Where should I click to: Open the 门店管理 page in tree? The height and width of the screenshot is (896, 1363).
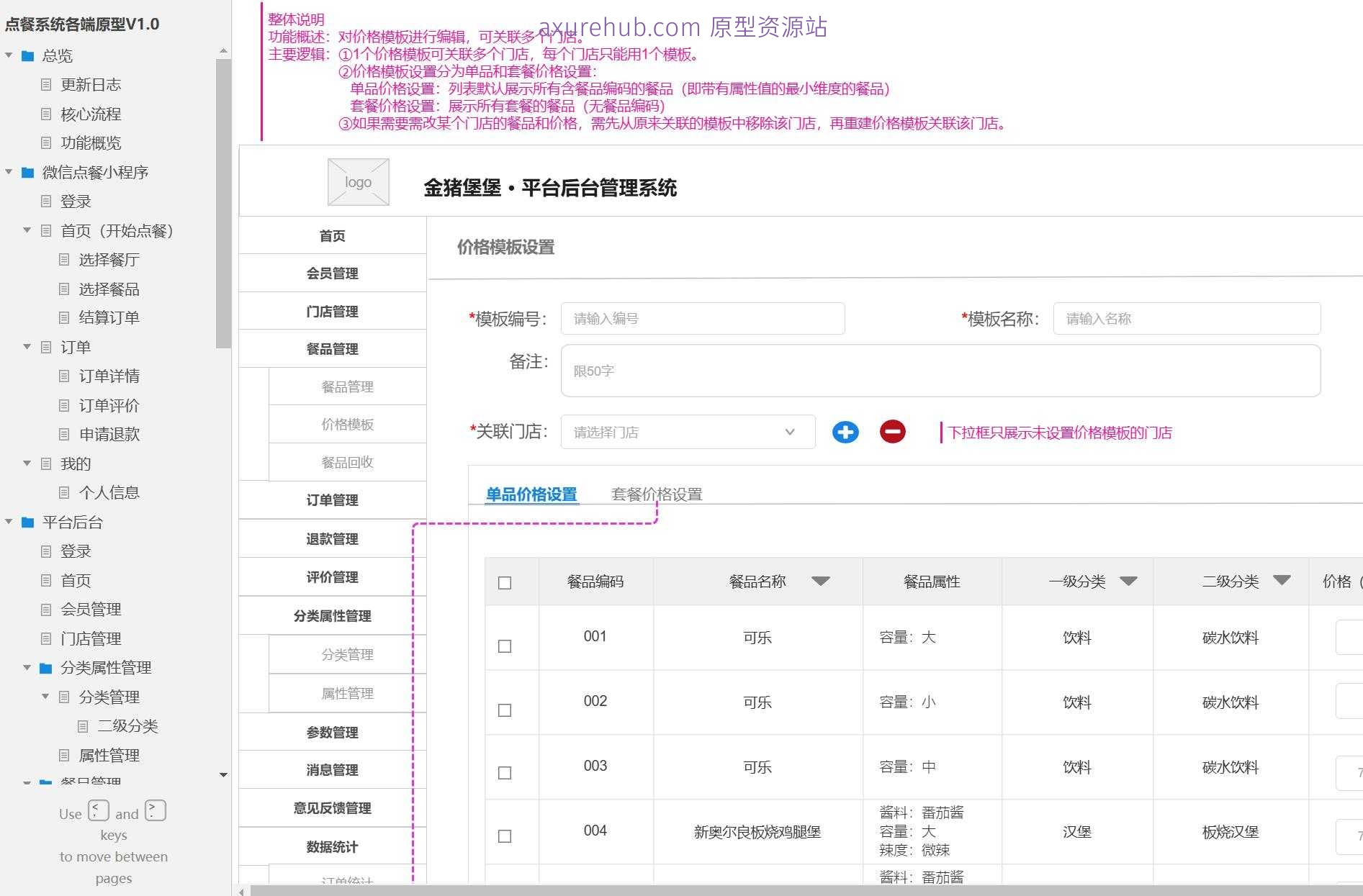click(91, 638)
